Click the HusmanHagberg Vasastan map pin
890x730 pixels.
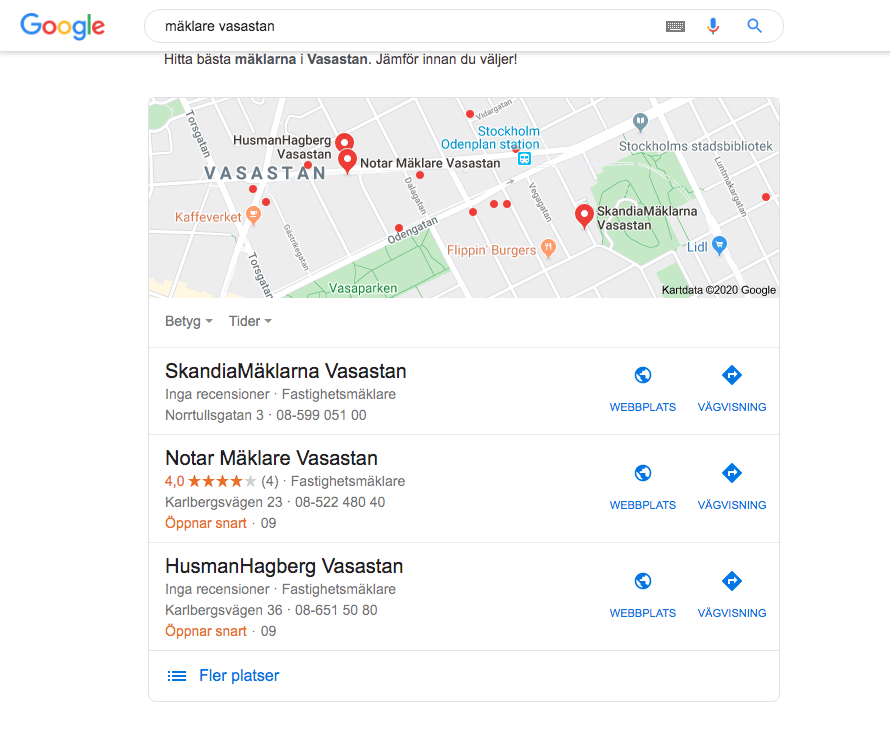345,142
